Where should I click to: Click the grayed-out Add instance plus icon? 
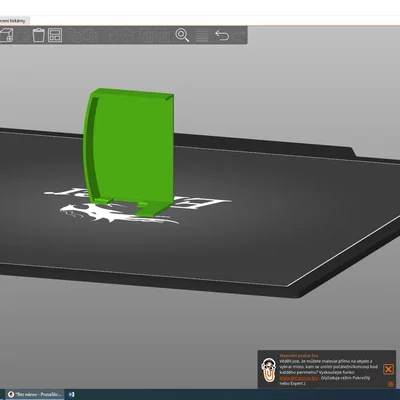click(111, 35)
